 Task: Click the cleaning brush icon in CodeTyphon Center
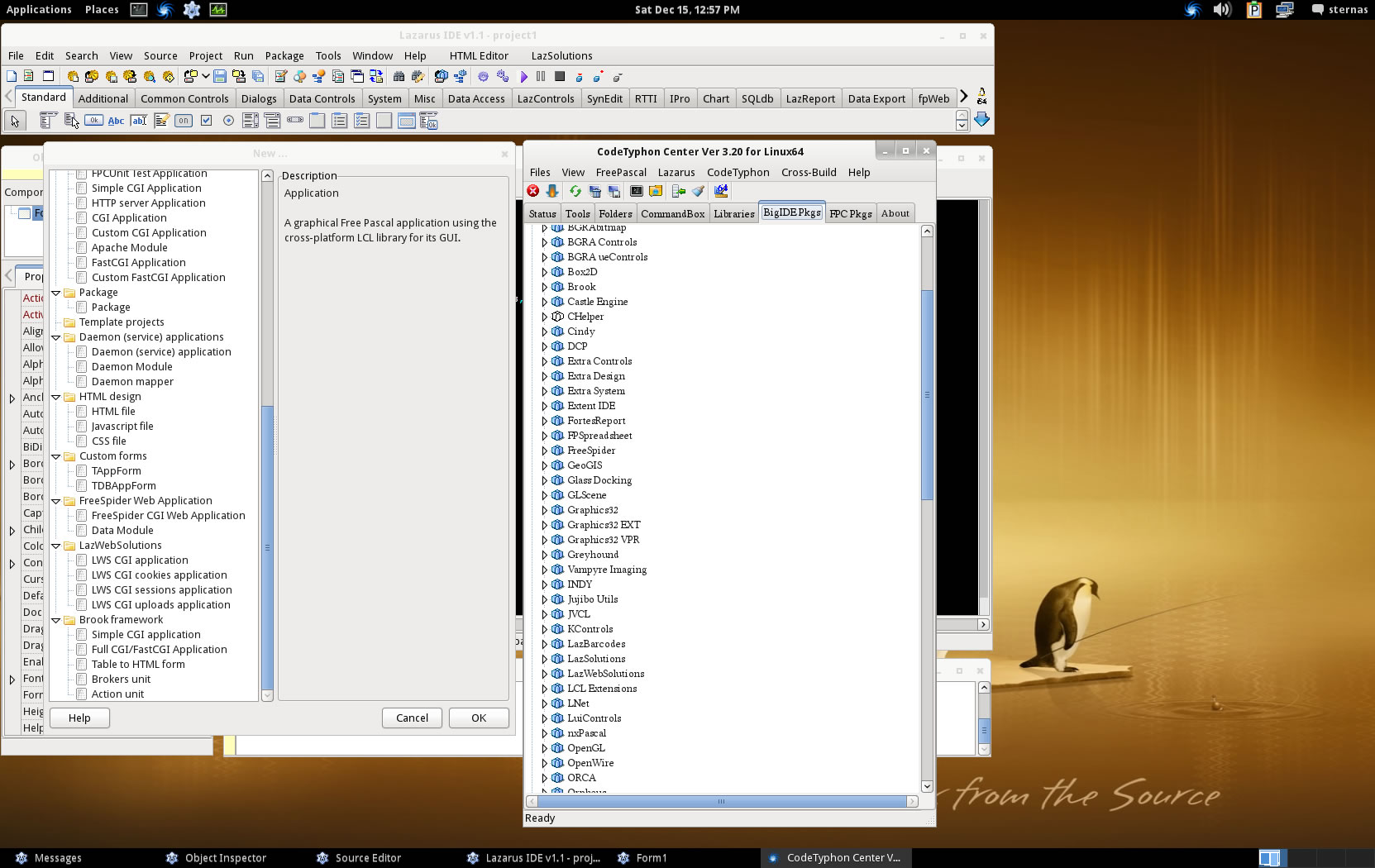pos(699,191)
